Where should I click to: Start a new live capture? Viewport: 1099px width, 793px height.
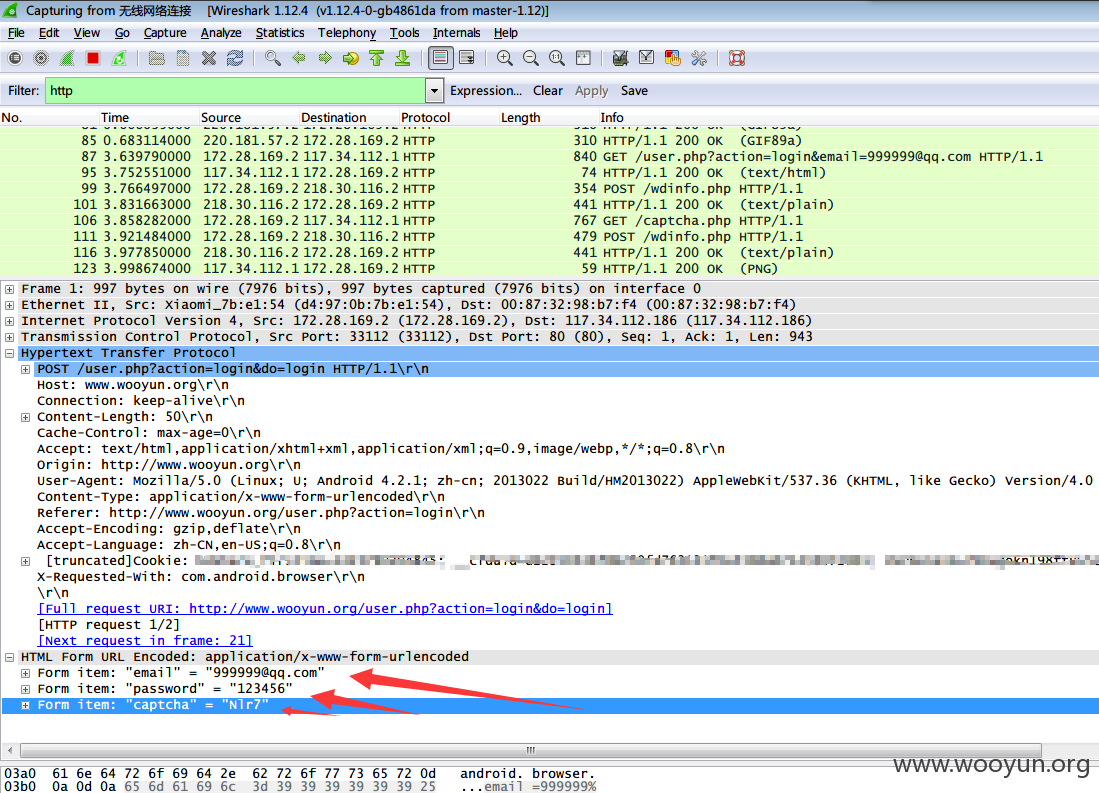[x=67, y=58]
